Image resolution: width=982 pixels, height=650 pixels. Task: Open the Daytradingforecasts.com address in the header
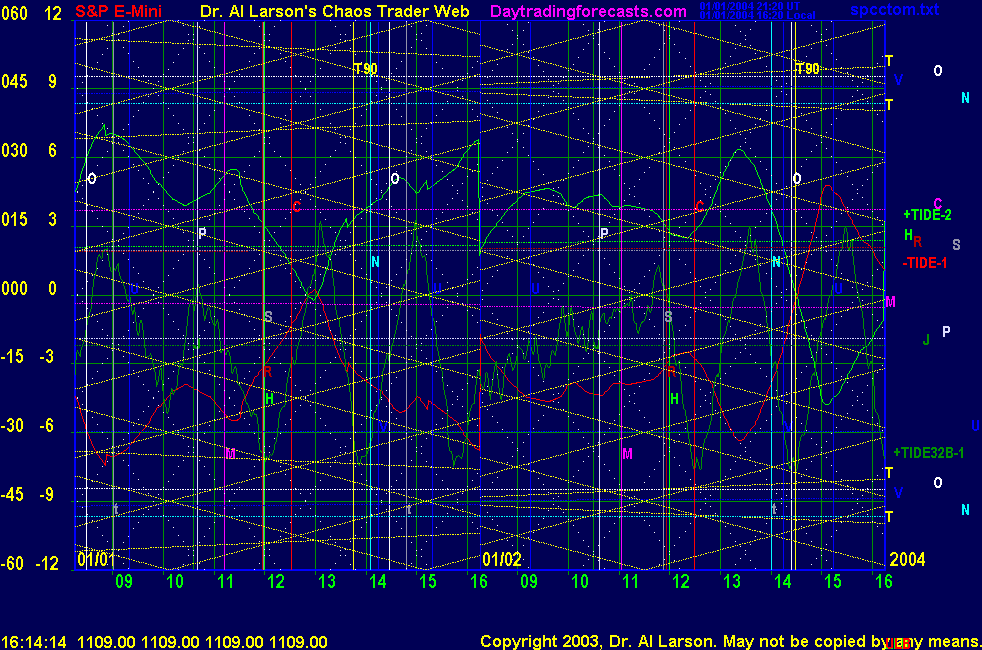[x=588, y=11]
